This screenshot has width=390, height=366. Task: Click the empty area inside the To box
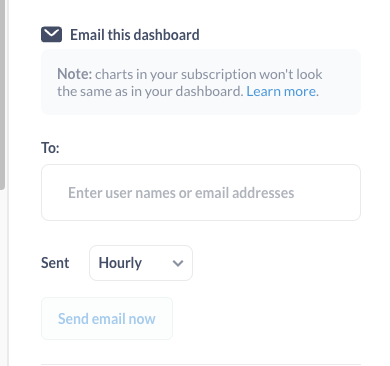click(327, 192)
